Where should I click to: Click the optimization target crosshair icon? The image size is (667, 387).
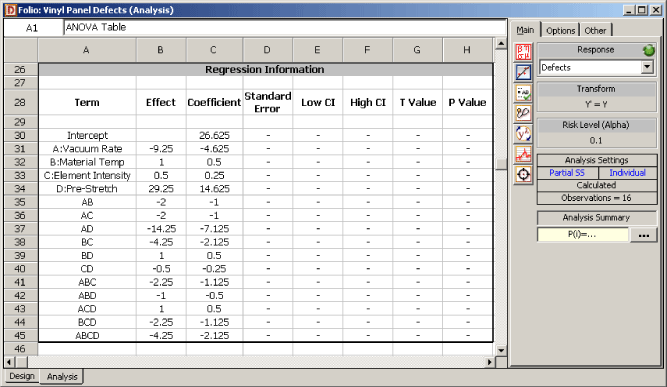pos(523,174)
